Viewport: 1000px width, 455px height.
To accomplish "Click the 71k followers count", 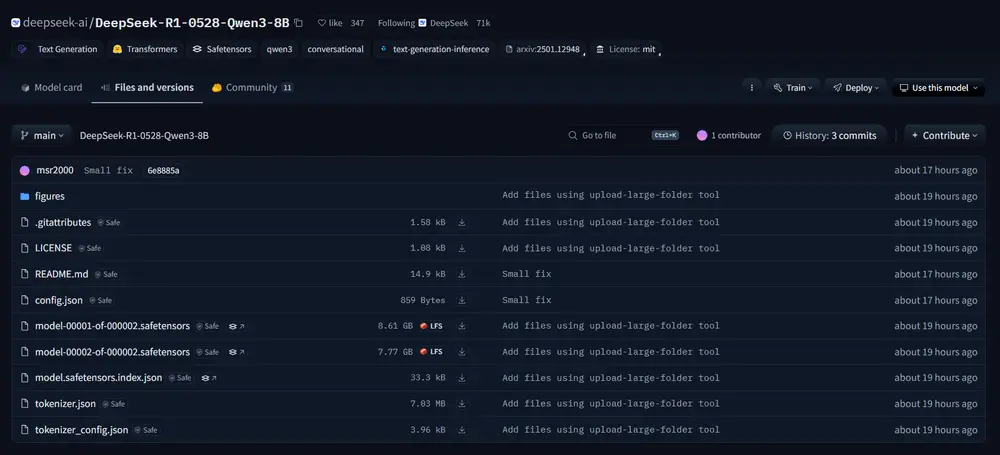I will coord(483,23).
